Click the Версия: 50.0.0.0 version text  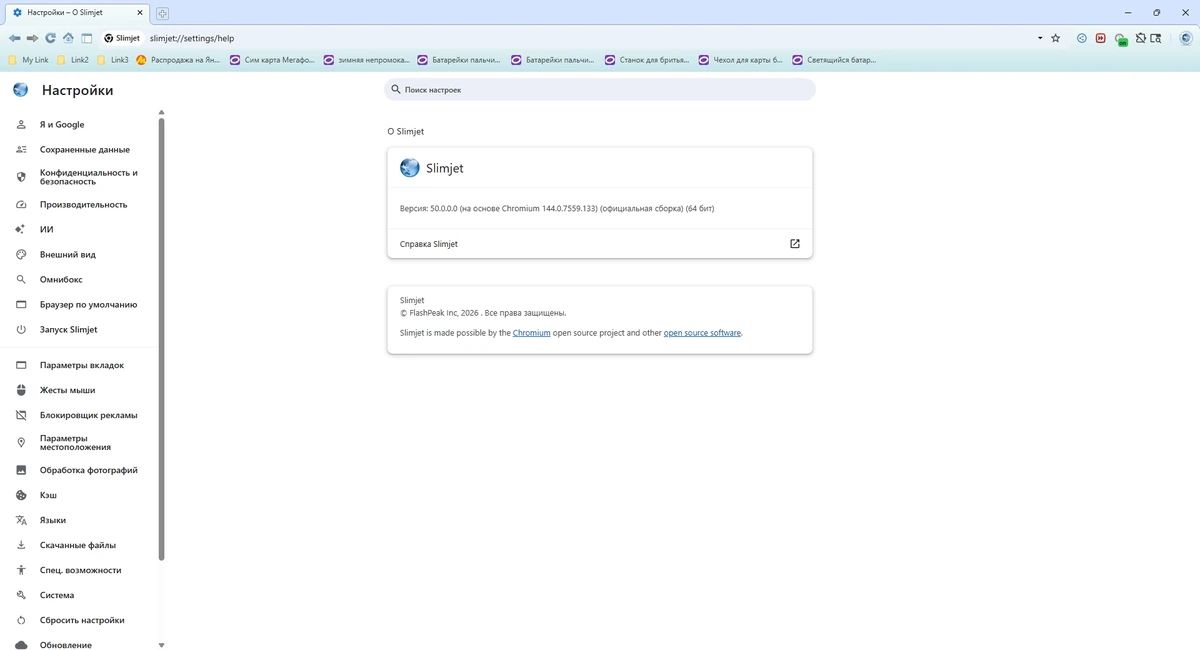point(557,209)
